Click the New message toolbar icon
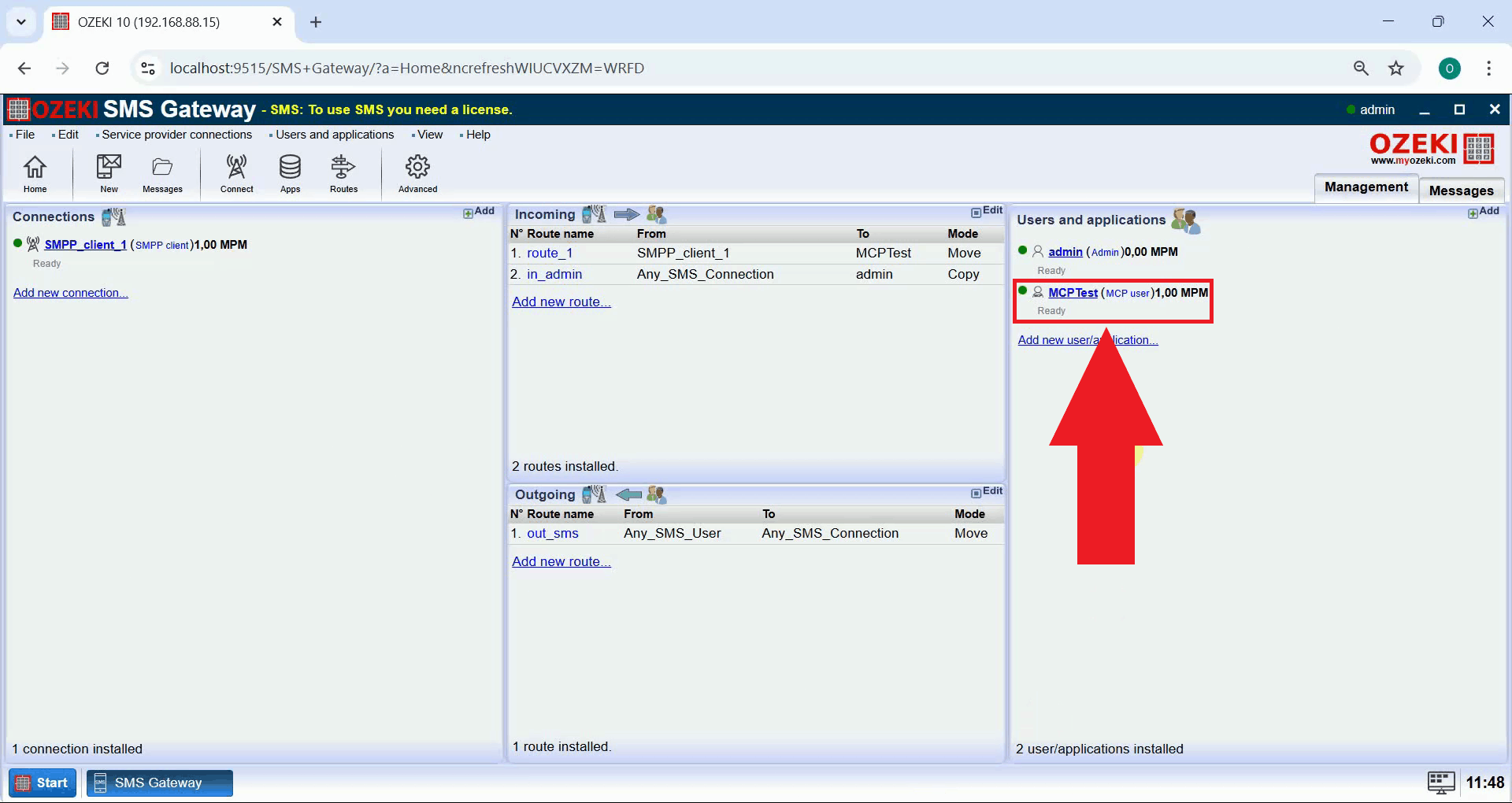 click(x=109, y=173)
